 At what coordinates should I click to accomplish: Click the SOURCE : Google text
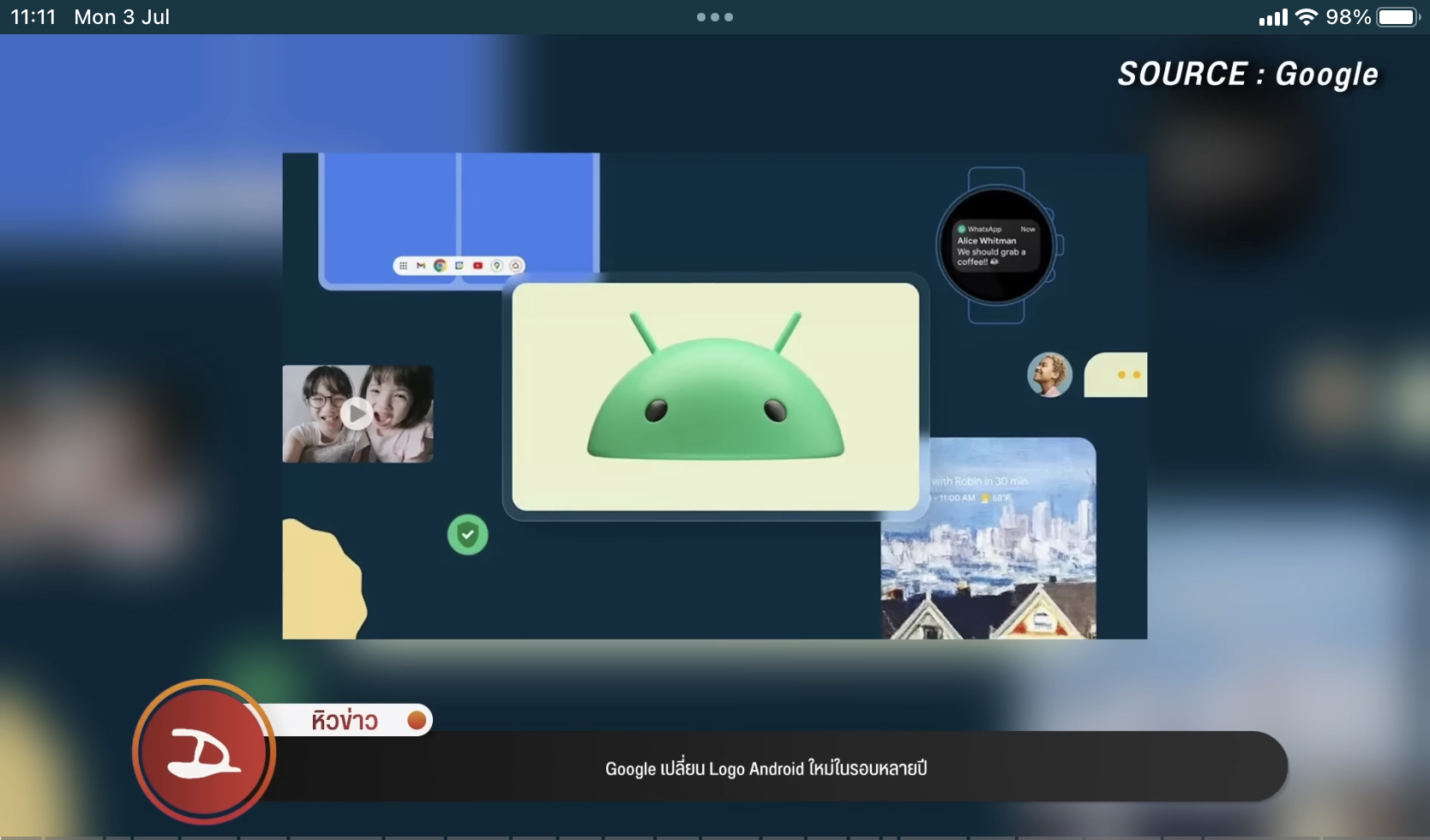(1247, 75)
